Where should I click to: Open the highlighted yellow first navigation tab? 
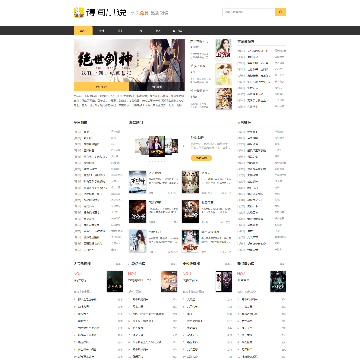coord(83,31)
